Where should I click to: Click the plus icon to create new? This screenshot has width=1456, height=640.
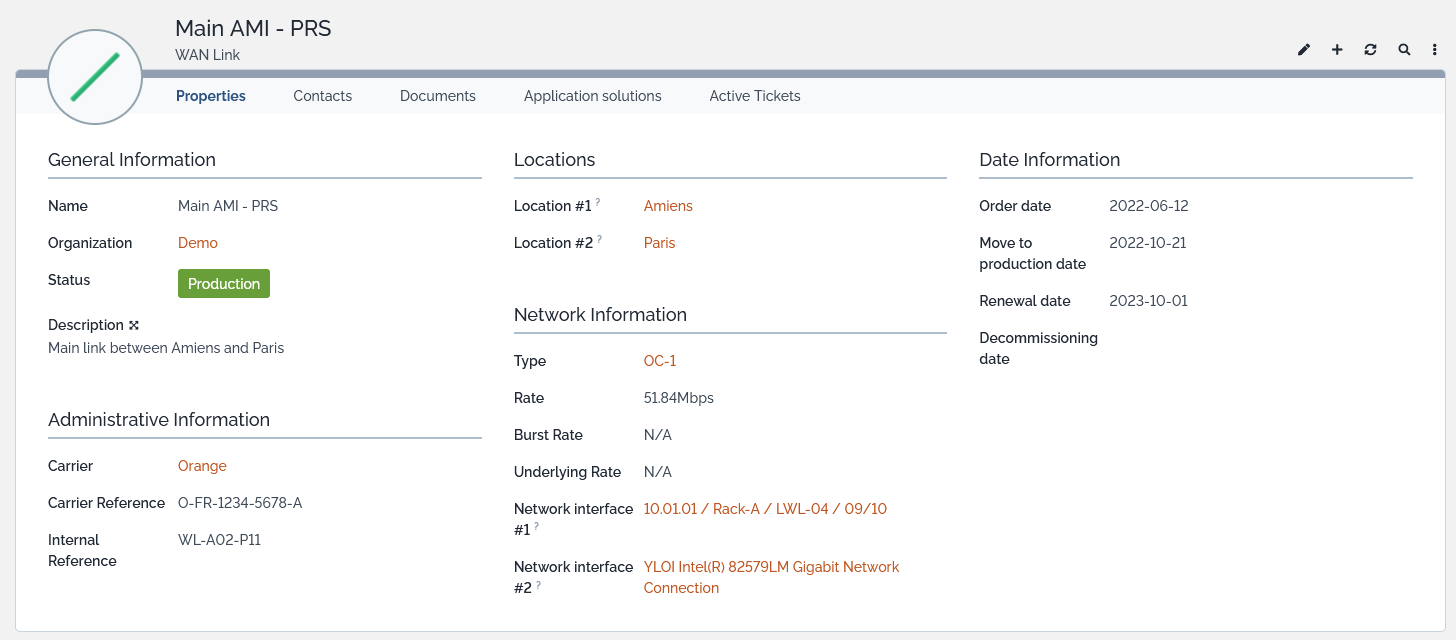[x=1337, y=50]
